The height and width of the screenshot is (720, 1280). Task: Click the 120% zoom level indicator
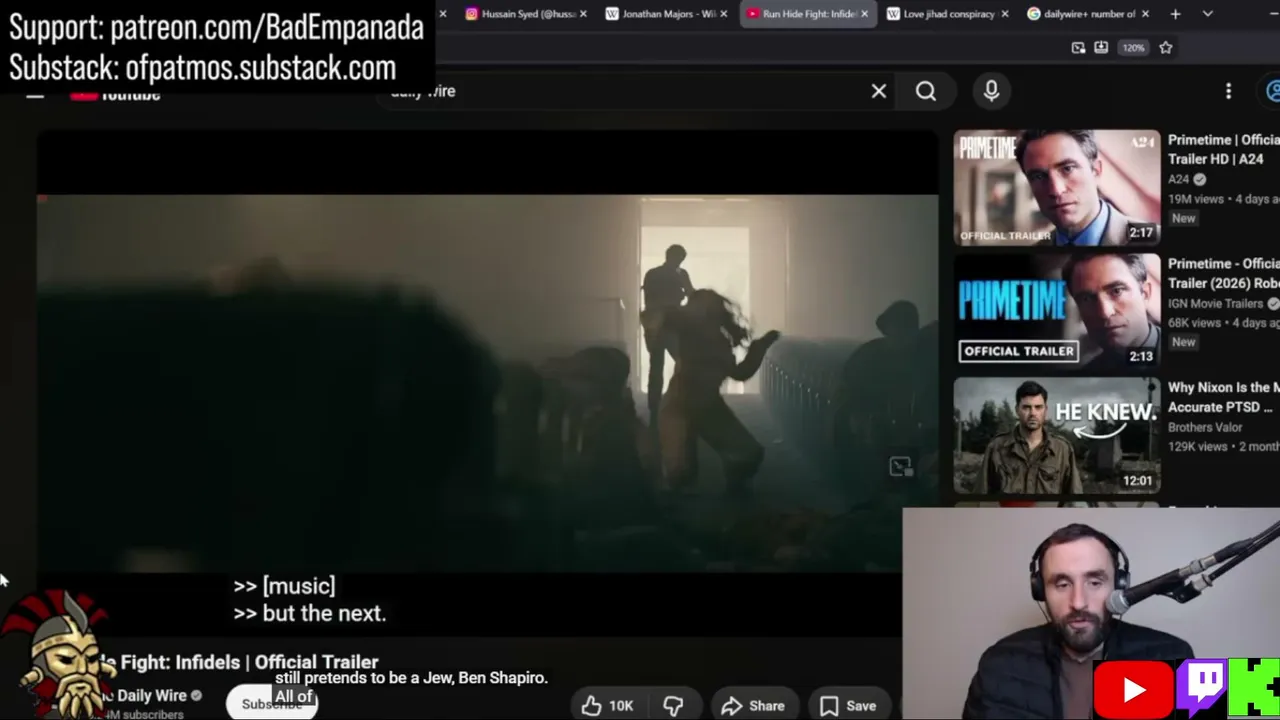pos(1133,47)
